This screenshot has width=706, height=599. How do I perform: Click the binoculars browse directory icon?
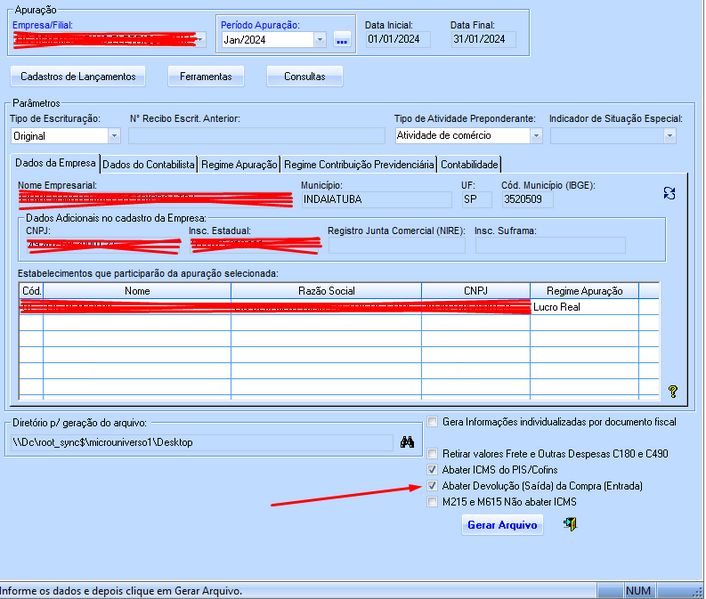click(x=407, y=442)
